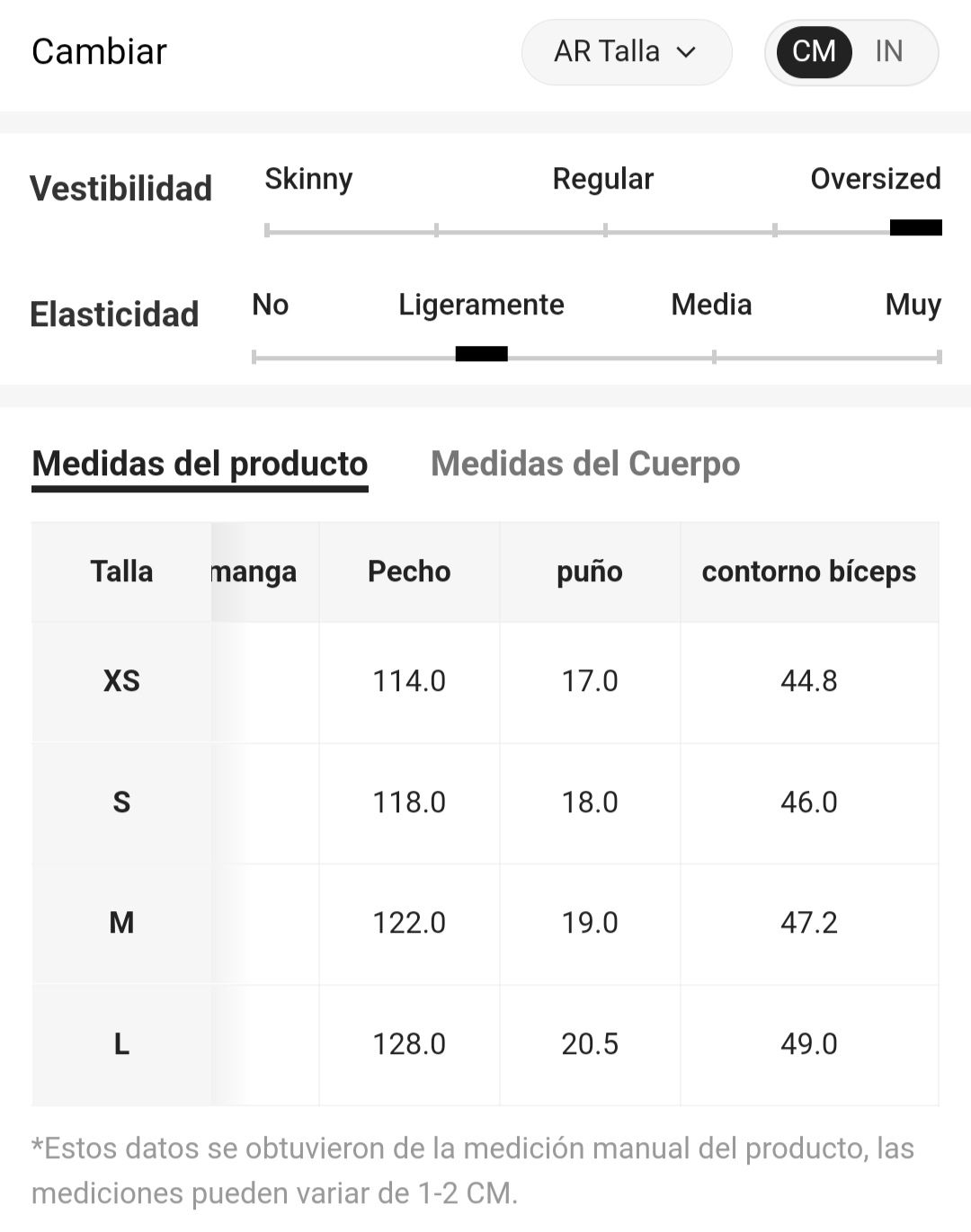
Task: Click the Ligeramente marker on the Elasticidad slider
Action: (481, 354)
